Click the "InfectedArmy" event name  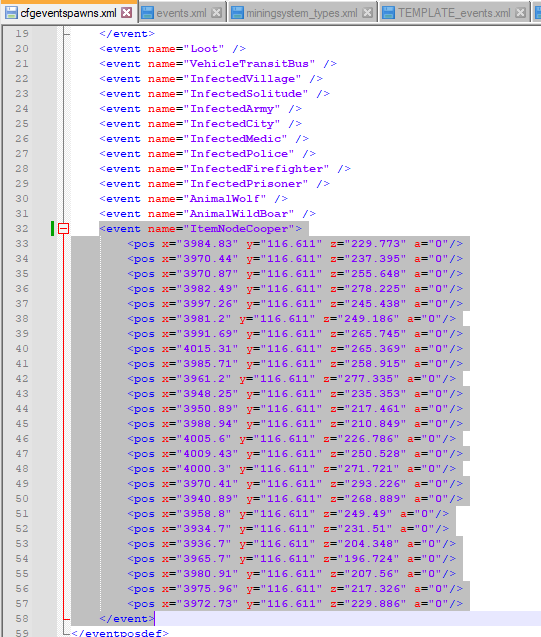tap(232, 109)
